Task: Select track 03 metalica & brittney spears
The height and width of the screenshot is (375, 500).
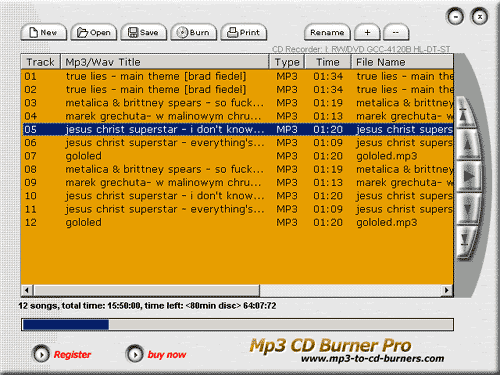Action: click(x=237, y=103)
